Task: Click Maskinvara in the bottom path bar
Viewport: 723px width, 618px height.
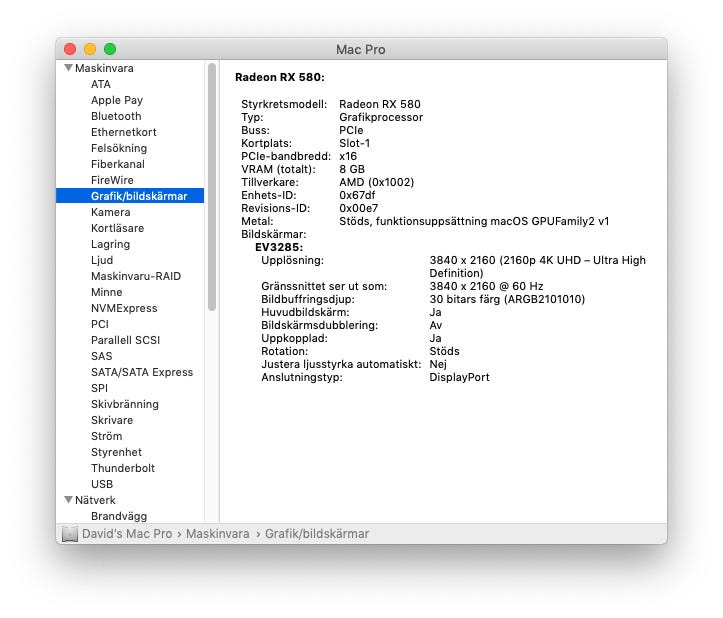Action: pos(217,534)
